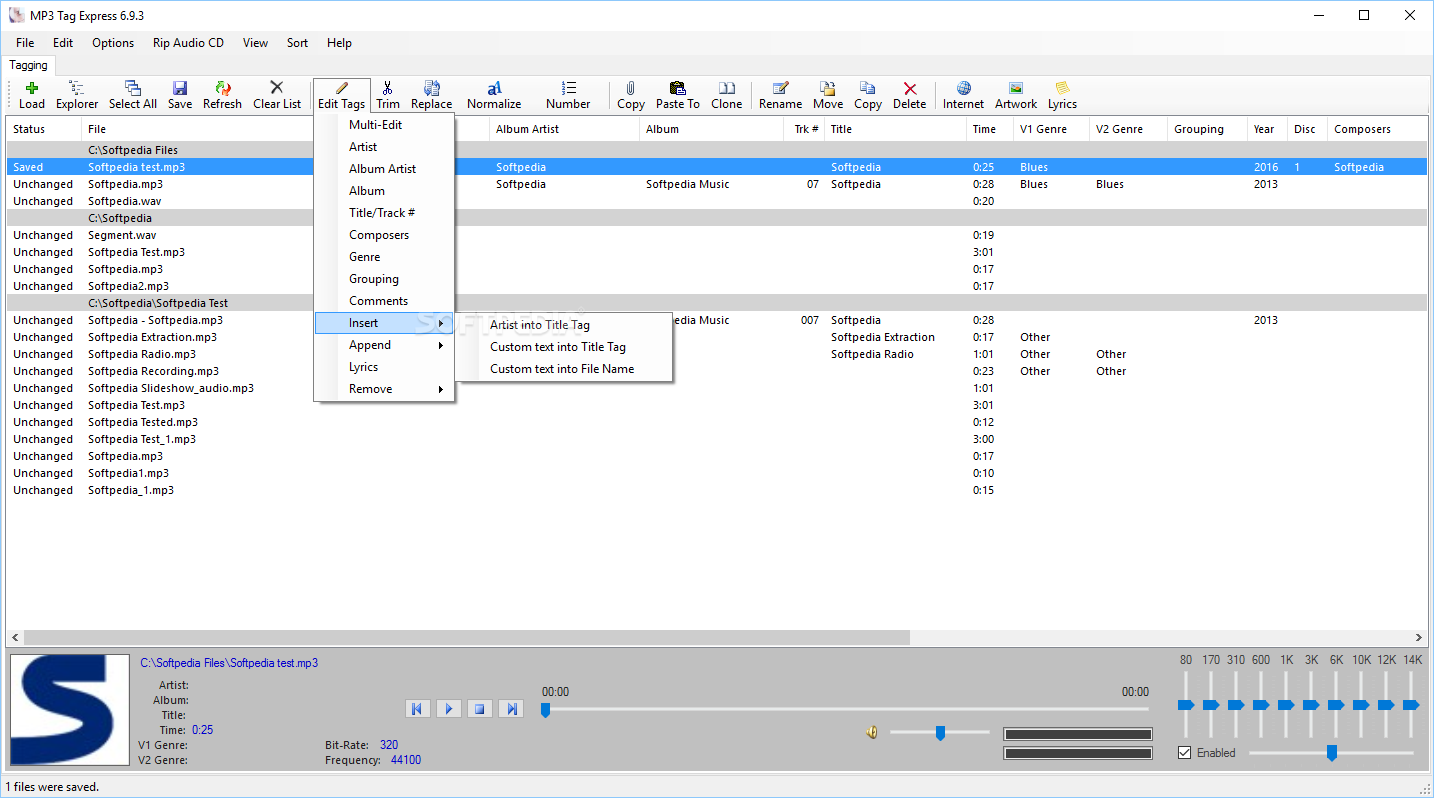
Task: Open the Number tracks tool
Action: [568, 95]
